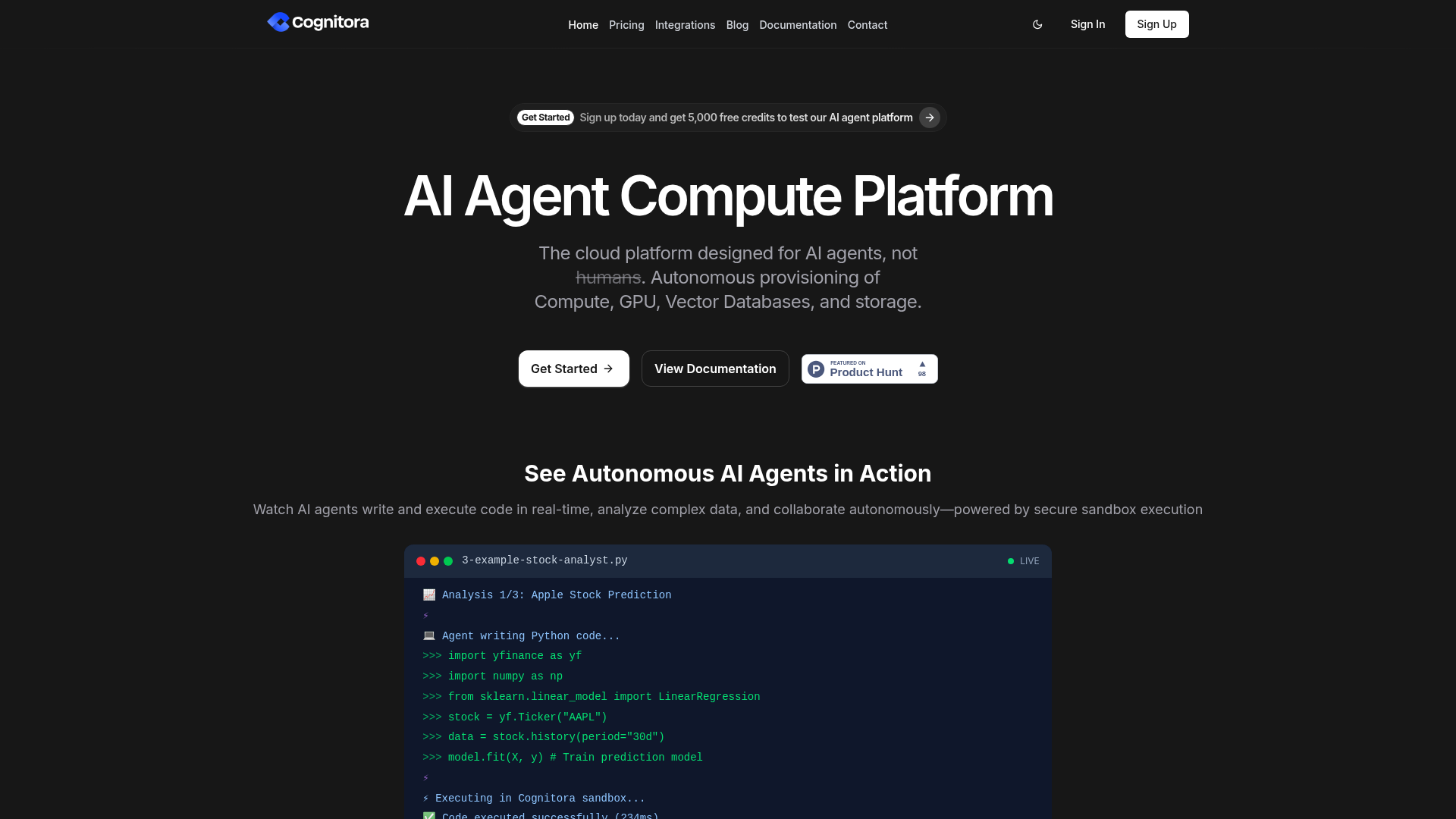Click the green traffic-light dot on terminal
Image resolution: width=1456 pixels, height=819 pixels.
[x=449, y=561]
